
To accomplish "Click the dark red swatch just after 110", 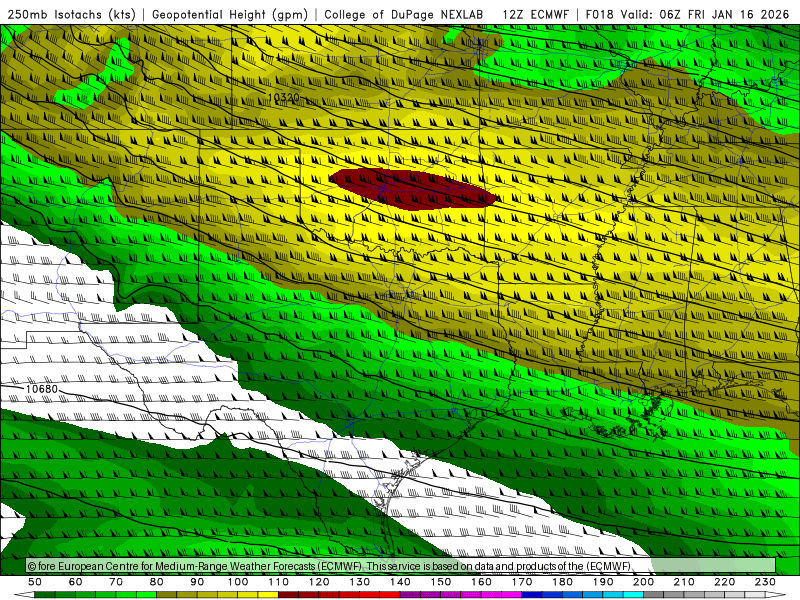I will (x=288, y=595).
